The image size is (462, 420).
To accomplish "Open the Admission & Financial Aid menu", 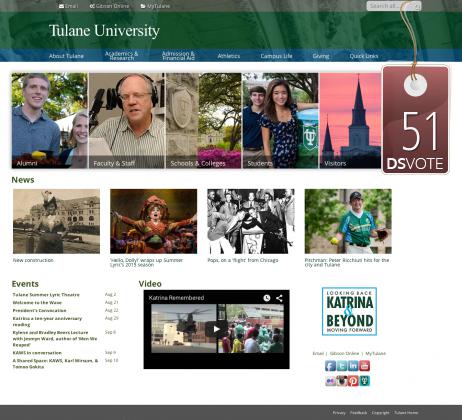I will pos(178,56).
